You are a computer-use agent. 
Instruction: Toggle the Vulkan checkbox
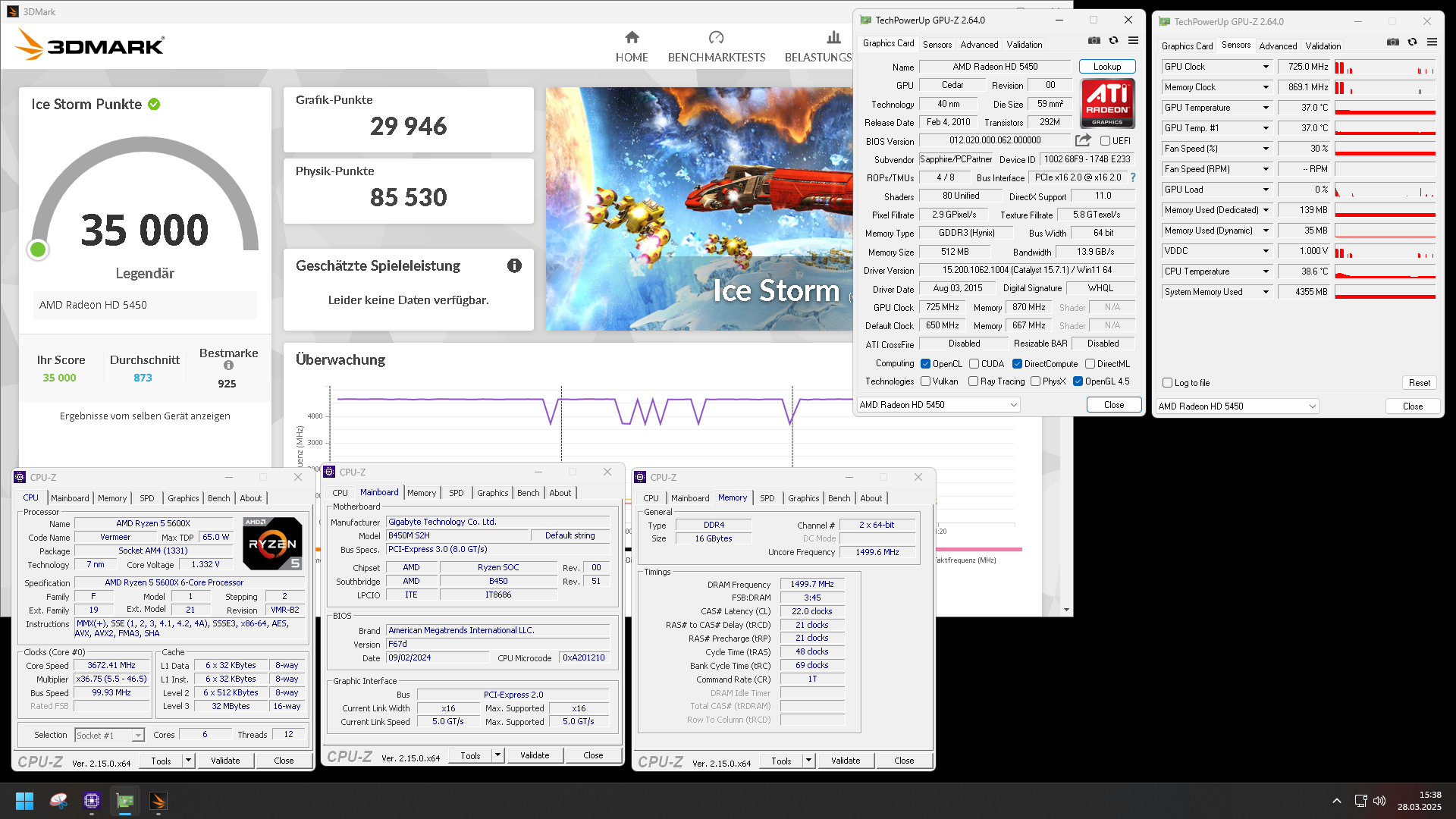[925, 381]
